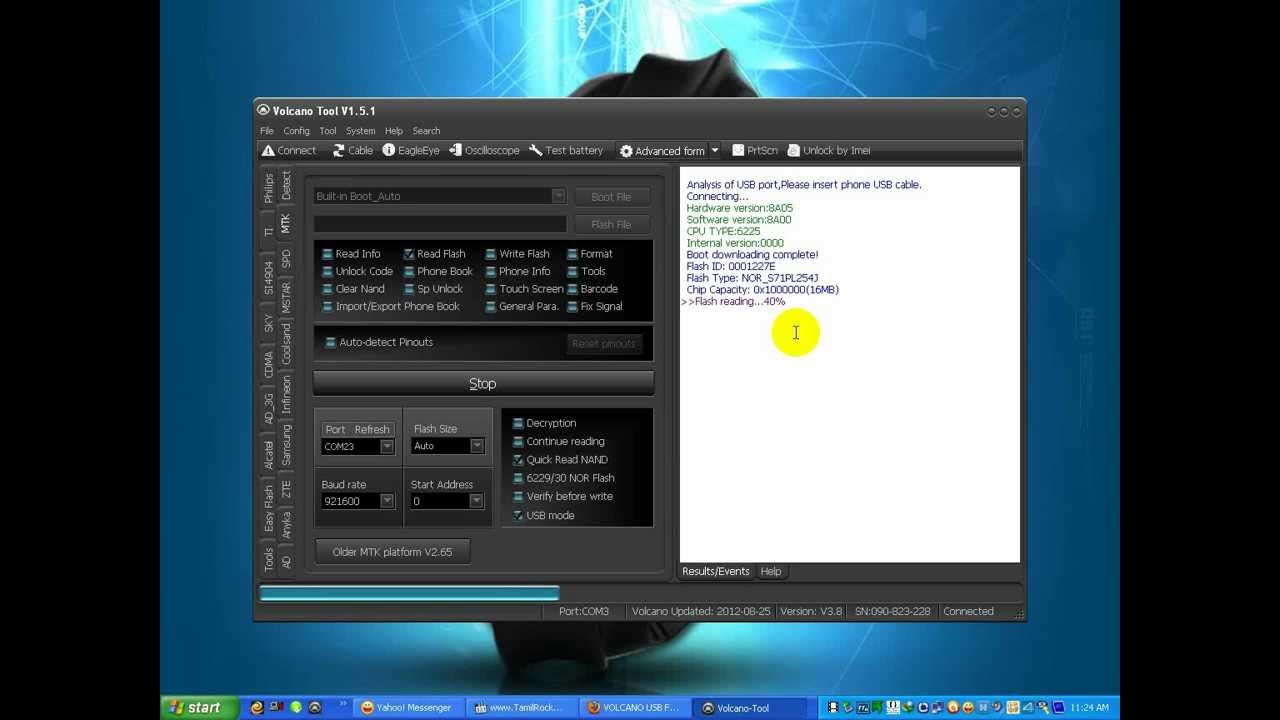Click the Volcano Tool title bar logo
Image resolution: width=1280 pixels, height=720 pixels.
coord(263,110)
